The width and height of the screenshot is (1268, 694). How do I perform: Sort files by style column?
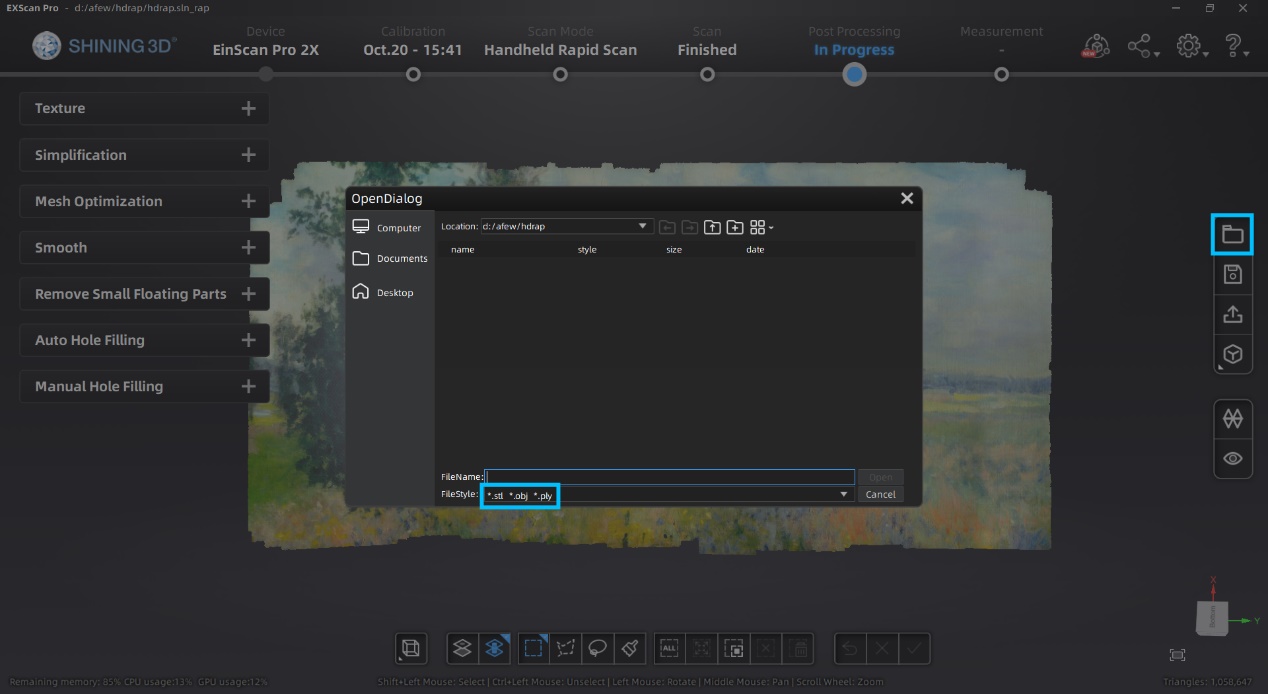587,249
